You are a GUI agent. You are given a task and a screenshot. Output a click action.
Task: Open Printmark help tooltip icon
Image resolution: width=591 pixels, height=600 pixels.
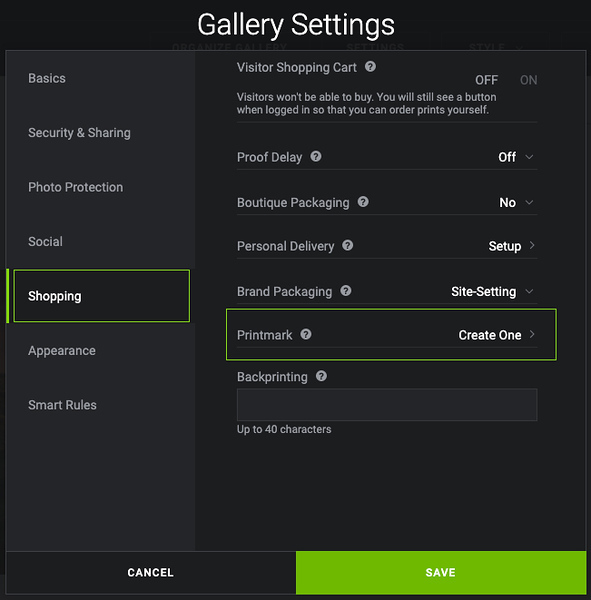[306, 334]
